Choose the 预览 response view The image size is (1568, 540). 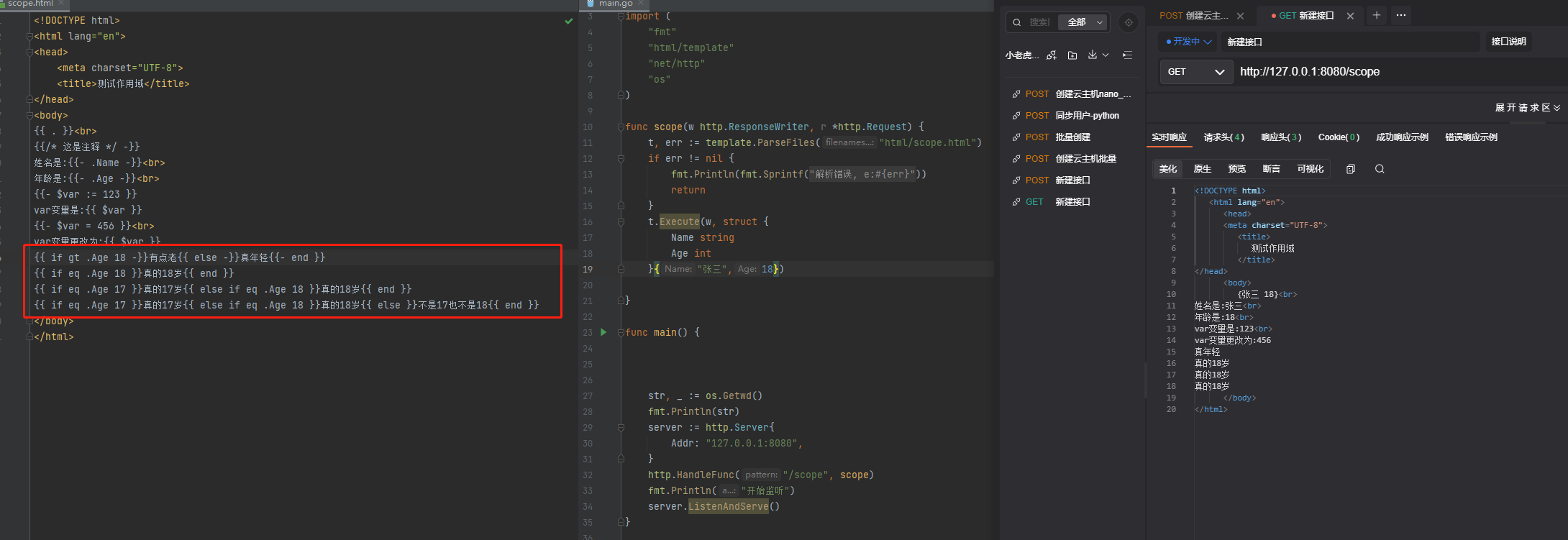pos(1236,169)
